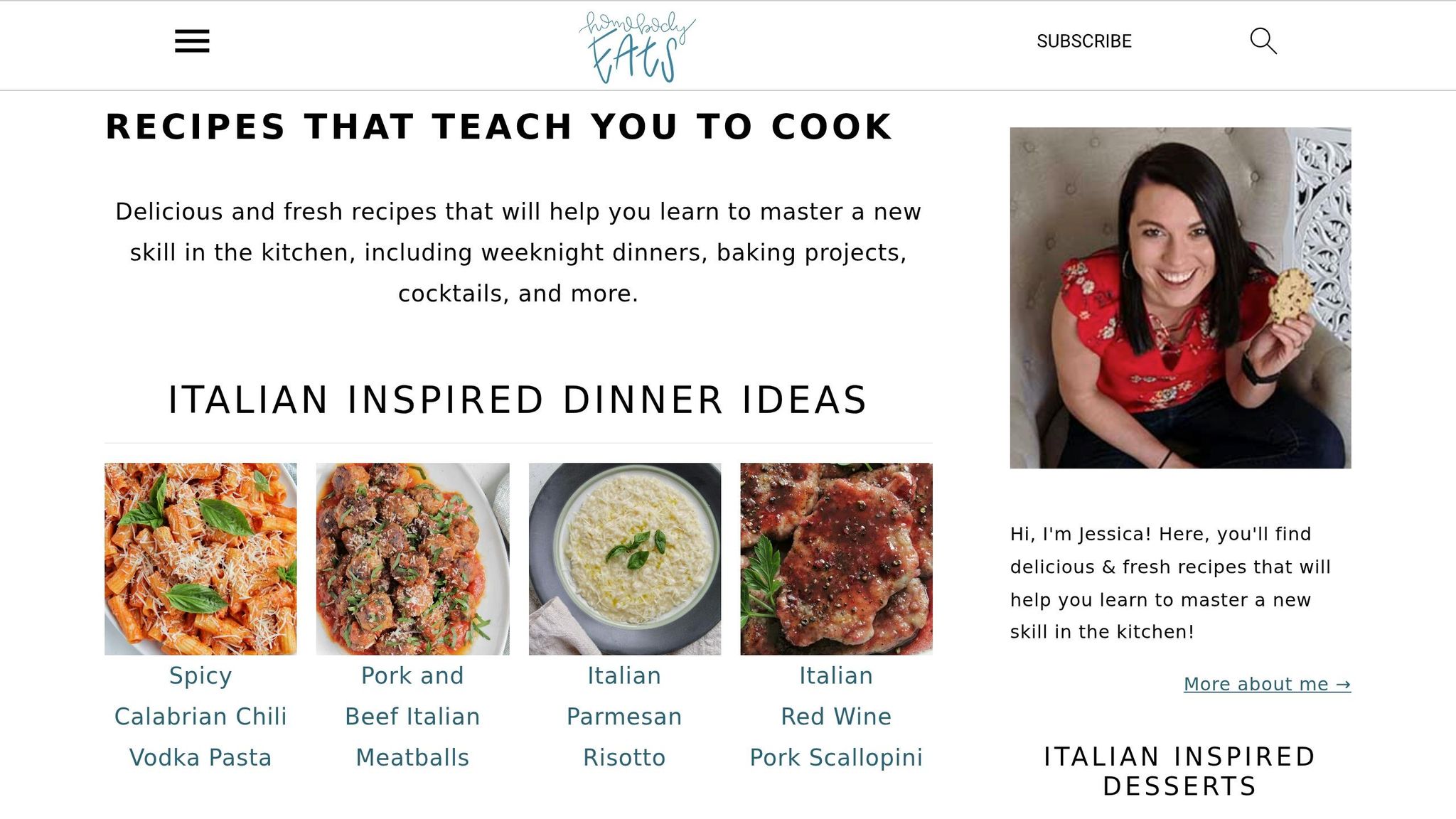Viewport: 1456px width, 819px height.
Task: Click the Recipes That Teach You To Cook title
Action: (499, 127)
